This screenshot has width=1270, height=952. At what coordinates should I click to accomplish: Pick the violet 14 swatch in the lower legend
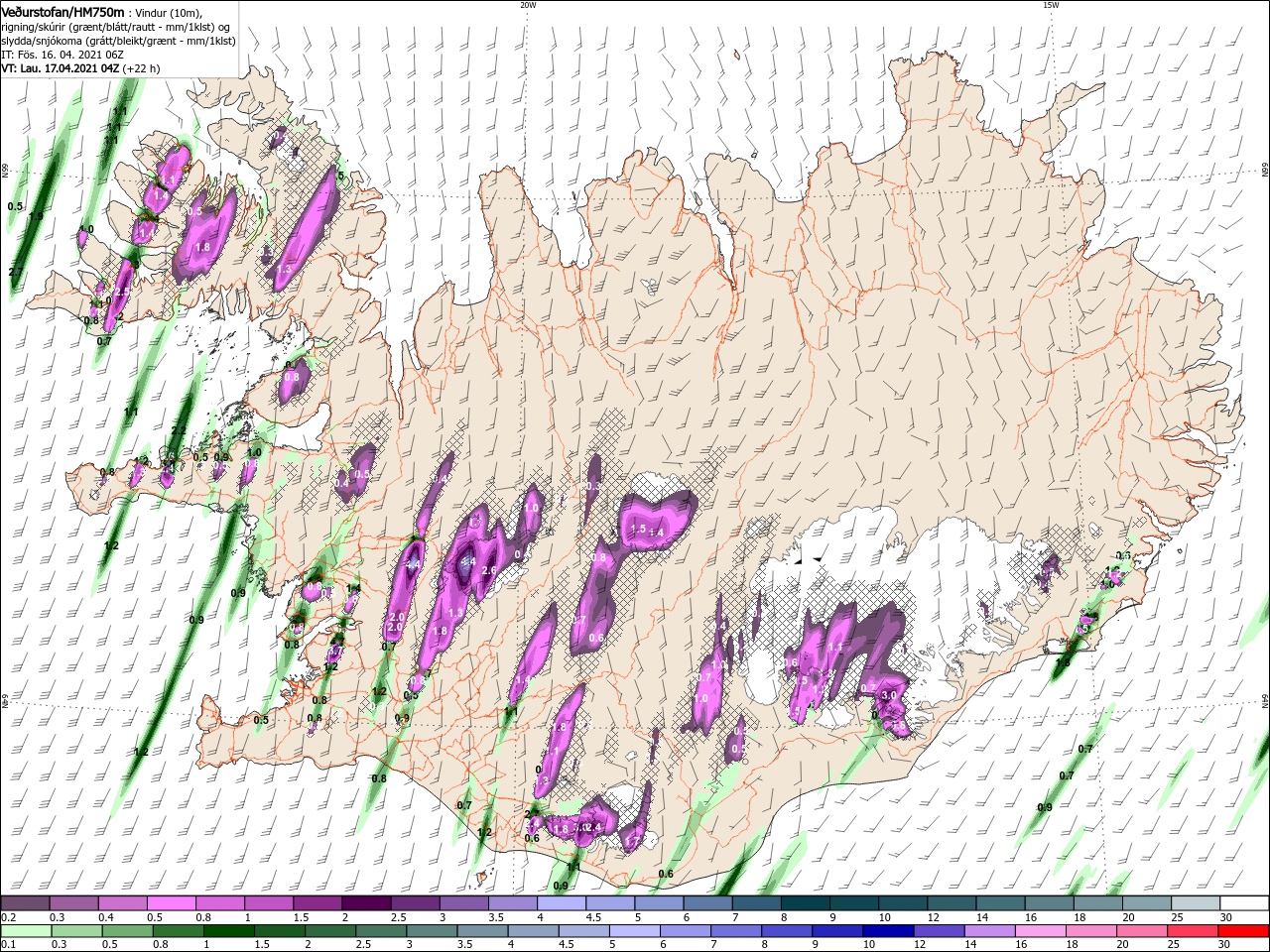pos(988,931)
